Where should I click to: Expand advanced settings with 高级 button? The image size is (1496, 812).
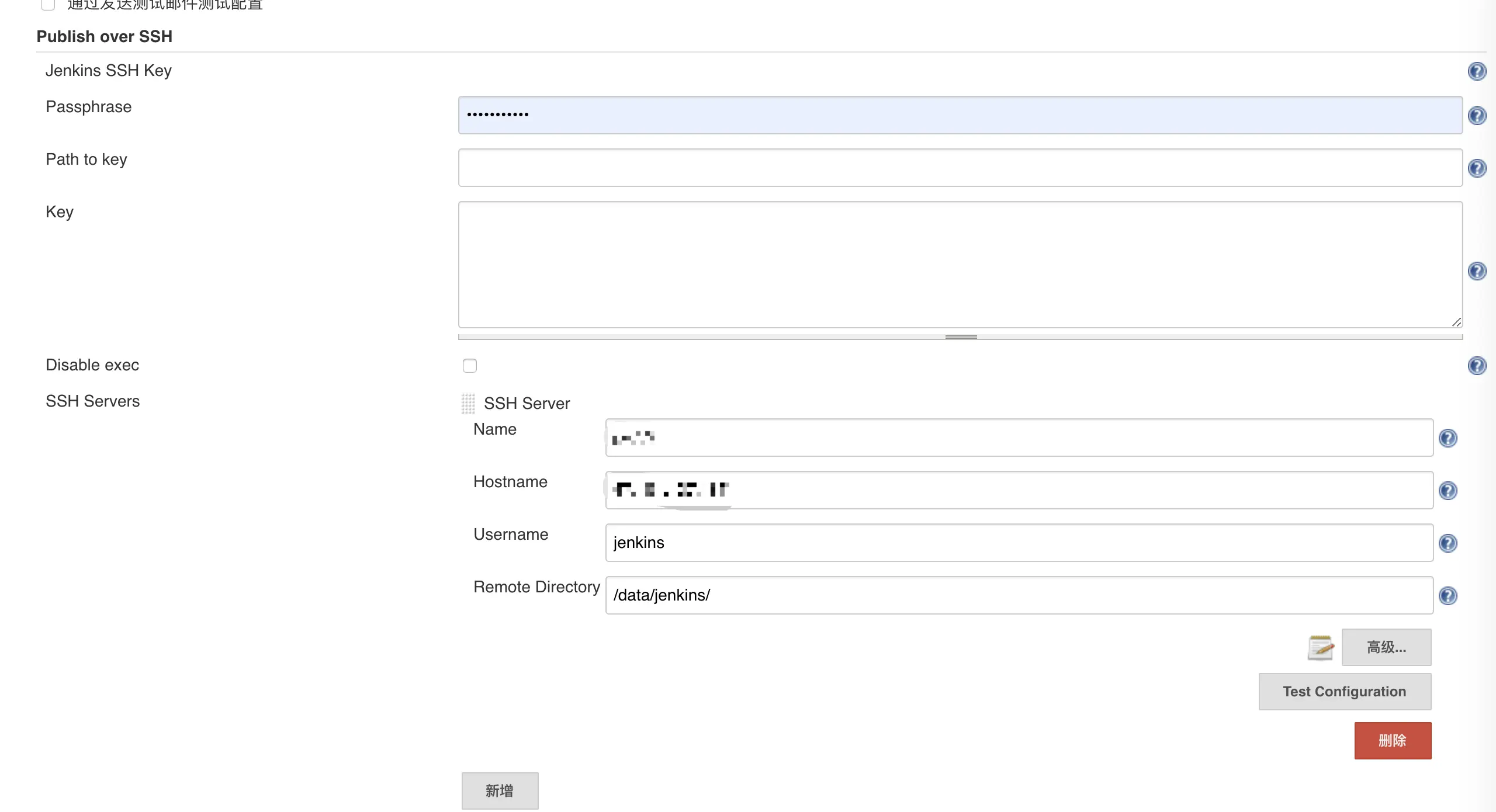pos(1386,647)
